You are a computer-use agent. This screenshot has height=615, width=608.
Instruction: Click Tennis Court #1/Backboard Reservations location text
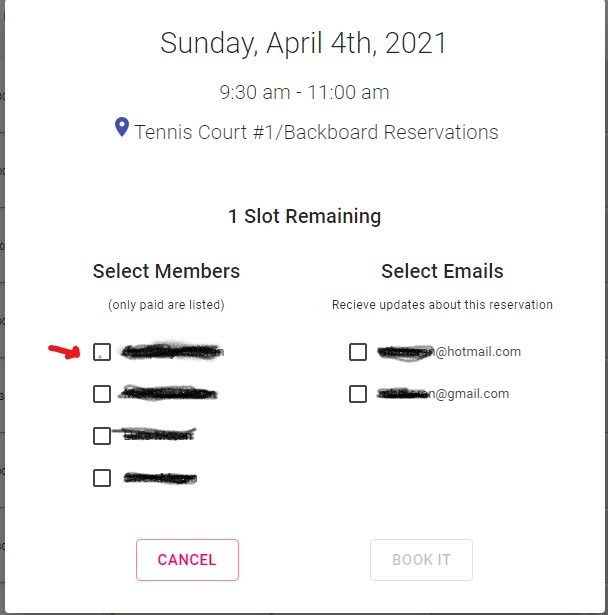click(317, 132)
